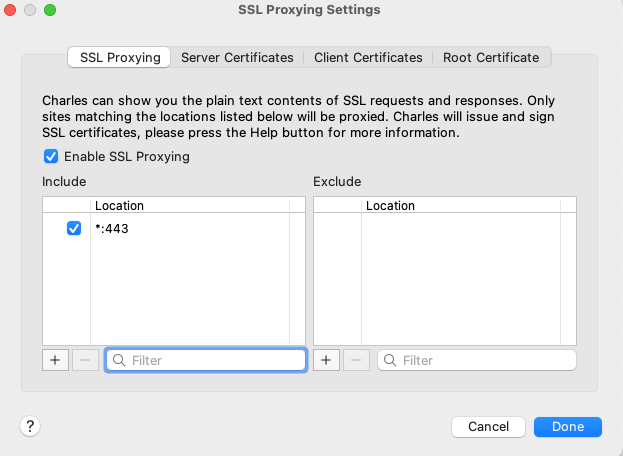Switch to the Root Certificate tab
Image resolution: width=623 pixels, height=456 pixels.
coord(491,58)
